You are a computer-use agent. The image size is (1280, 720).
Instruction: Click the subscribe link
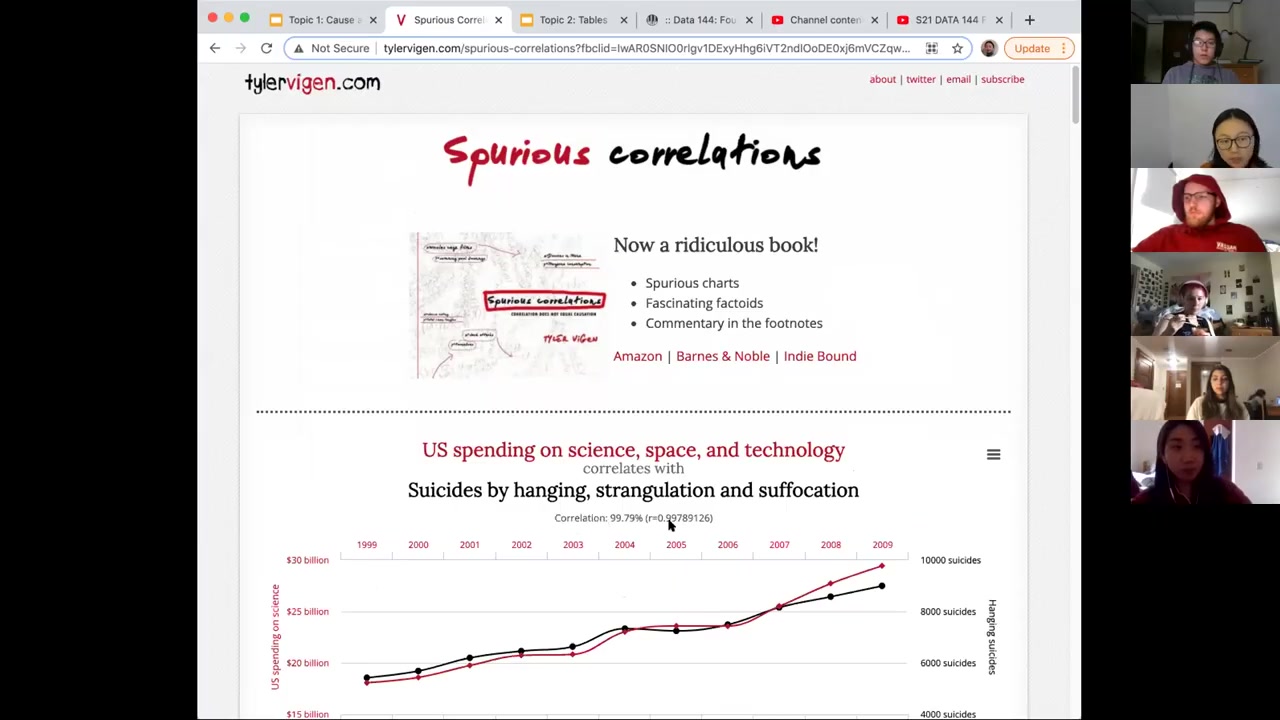click(1002, 79)
